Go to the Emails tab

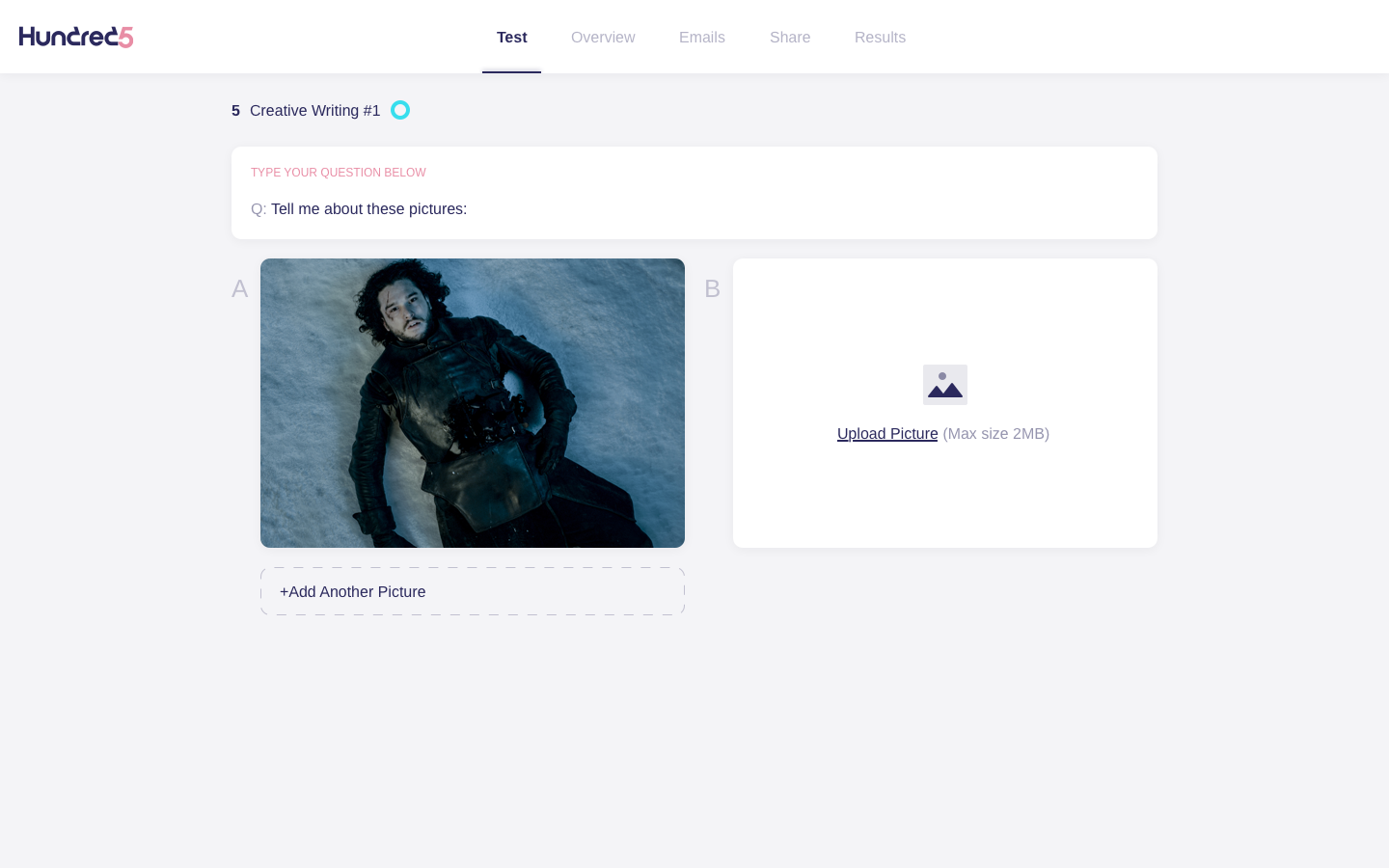coord(702,38)
